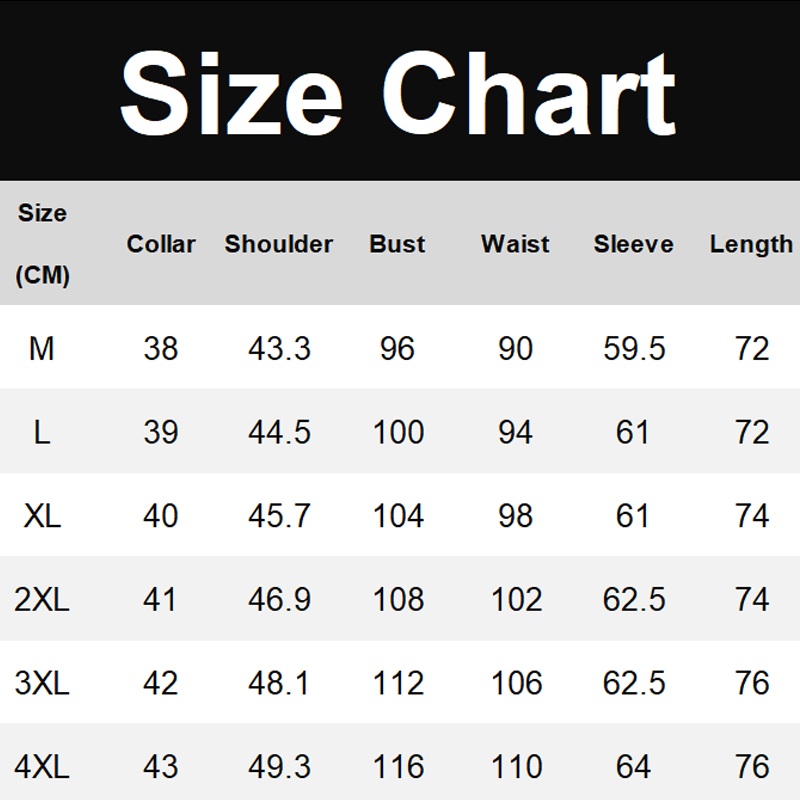This screenshot has width=800, height=800.
Task: Click waist value 98 in XL row
Action: (516, 516)
